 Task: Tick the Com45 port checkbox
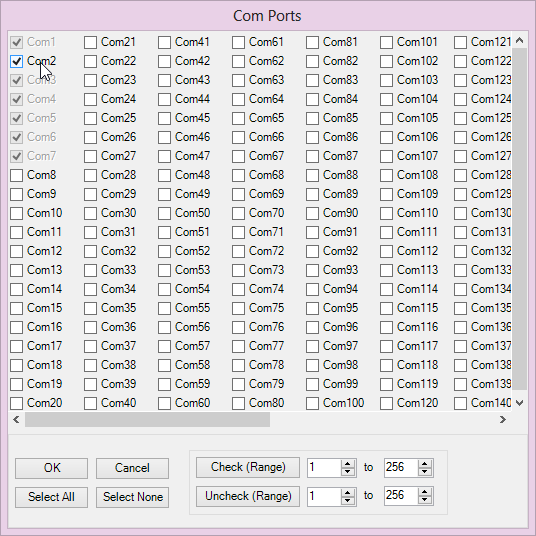[164, 119]
